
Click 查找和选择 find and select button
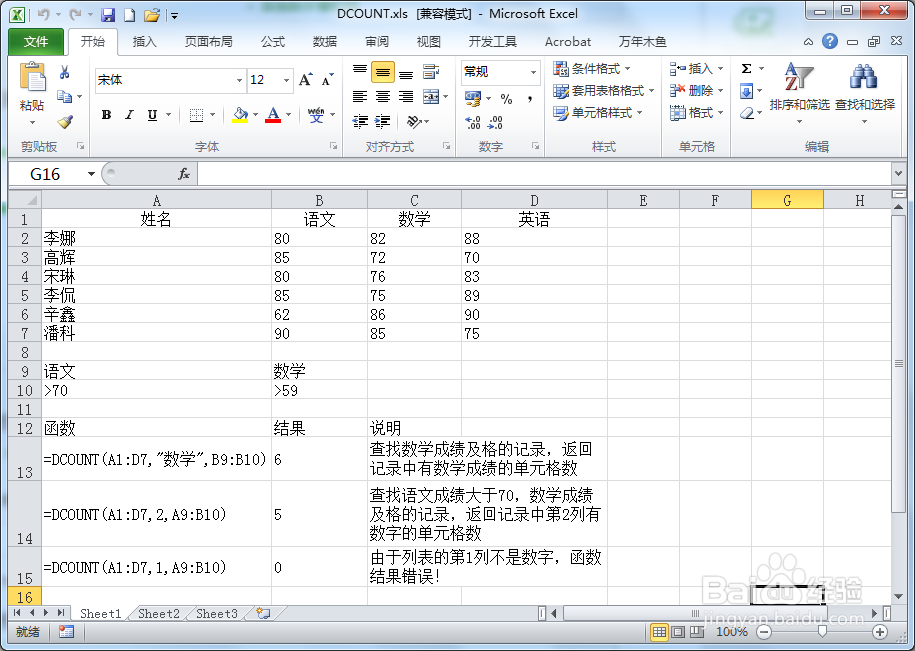point(865,92)
